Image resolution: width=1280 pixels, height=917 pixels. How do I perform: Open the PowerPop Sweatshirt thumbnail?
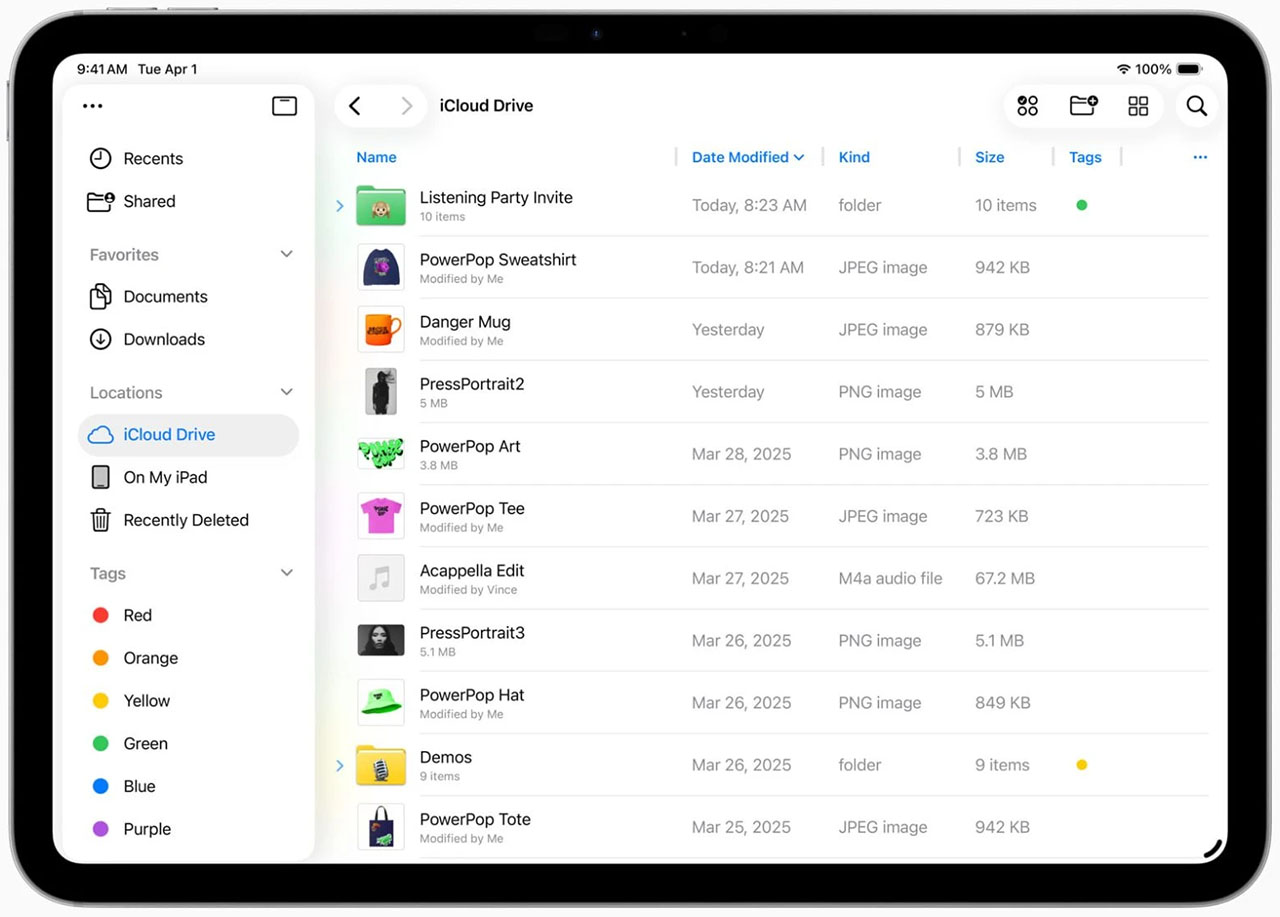point(381,267)
